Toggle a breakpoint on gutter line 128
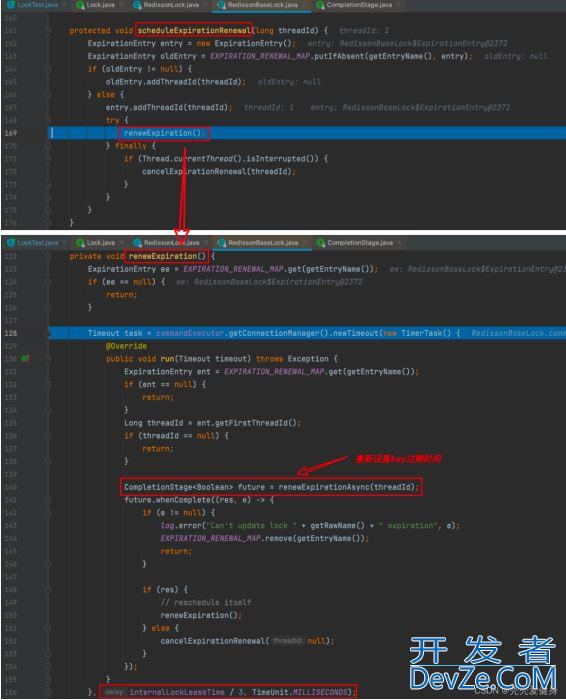Image resolution: width=566 pixels, height=700 pixels. click(11, 333)
